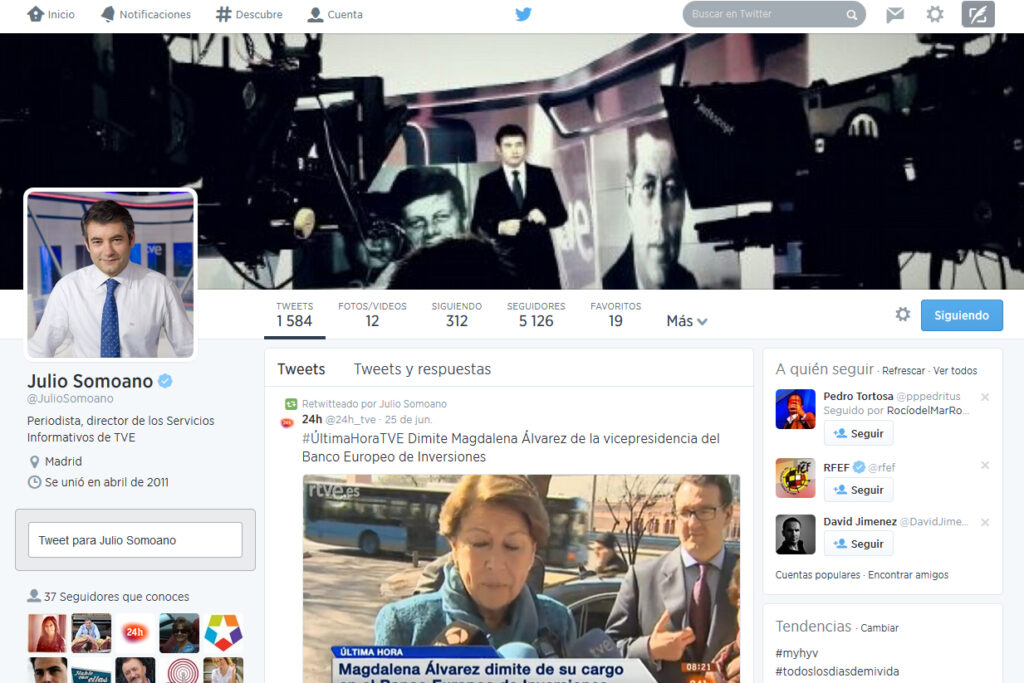Go to Inicio home tab

click(x=50, y=14)
